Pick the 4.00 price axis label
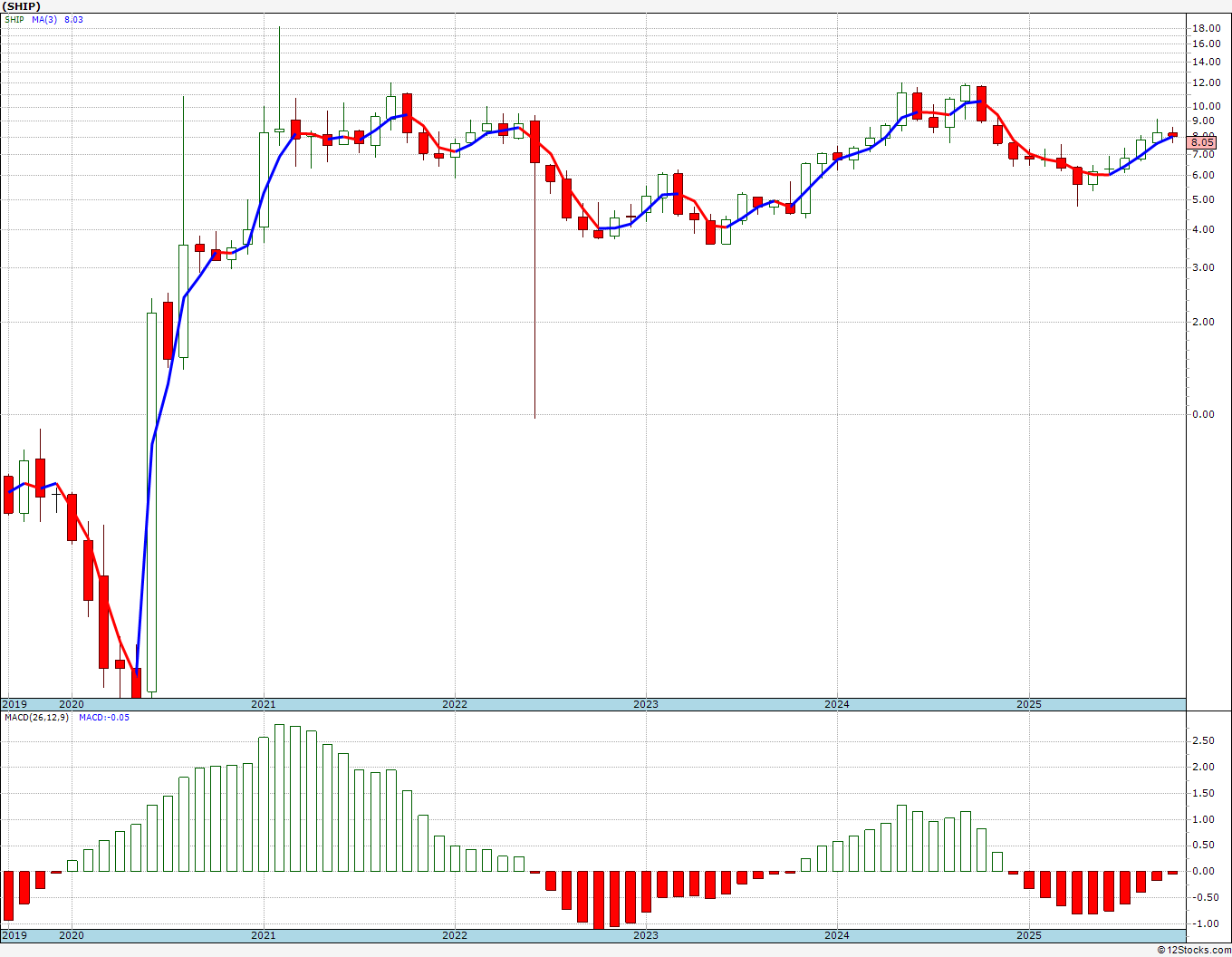The image size is (1232, 957). tap(1202, 229)
